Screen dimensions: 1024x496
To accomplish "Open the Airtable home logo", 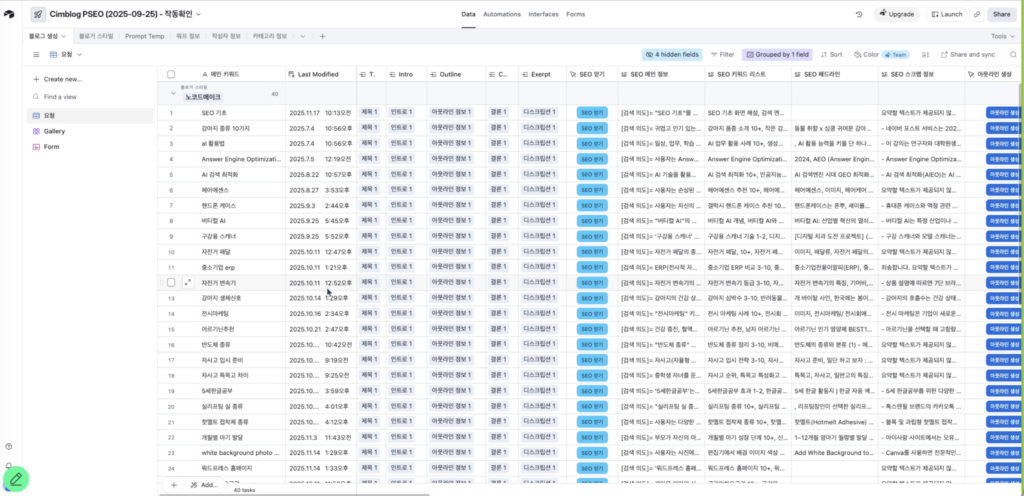I will click(x=8, y=14).
